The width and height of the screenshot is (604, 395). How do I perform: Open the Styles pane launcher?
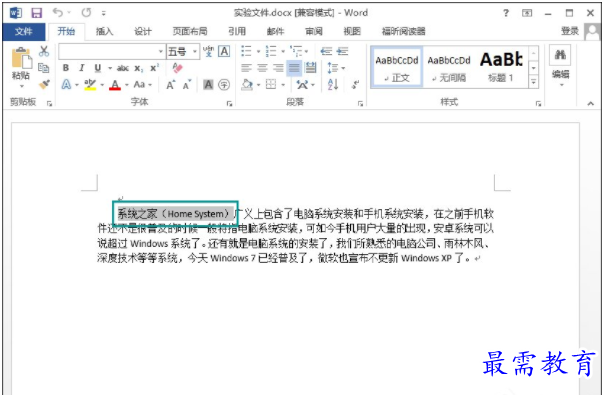[539, 103]
